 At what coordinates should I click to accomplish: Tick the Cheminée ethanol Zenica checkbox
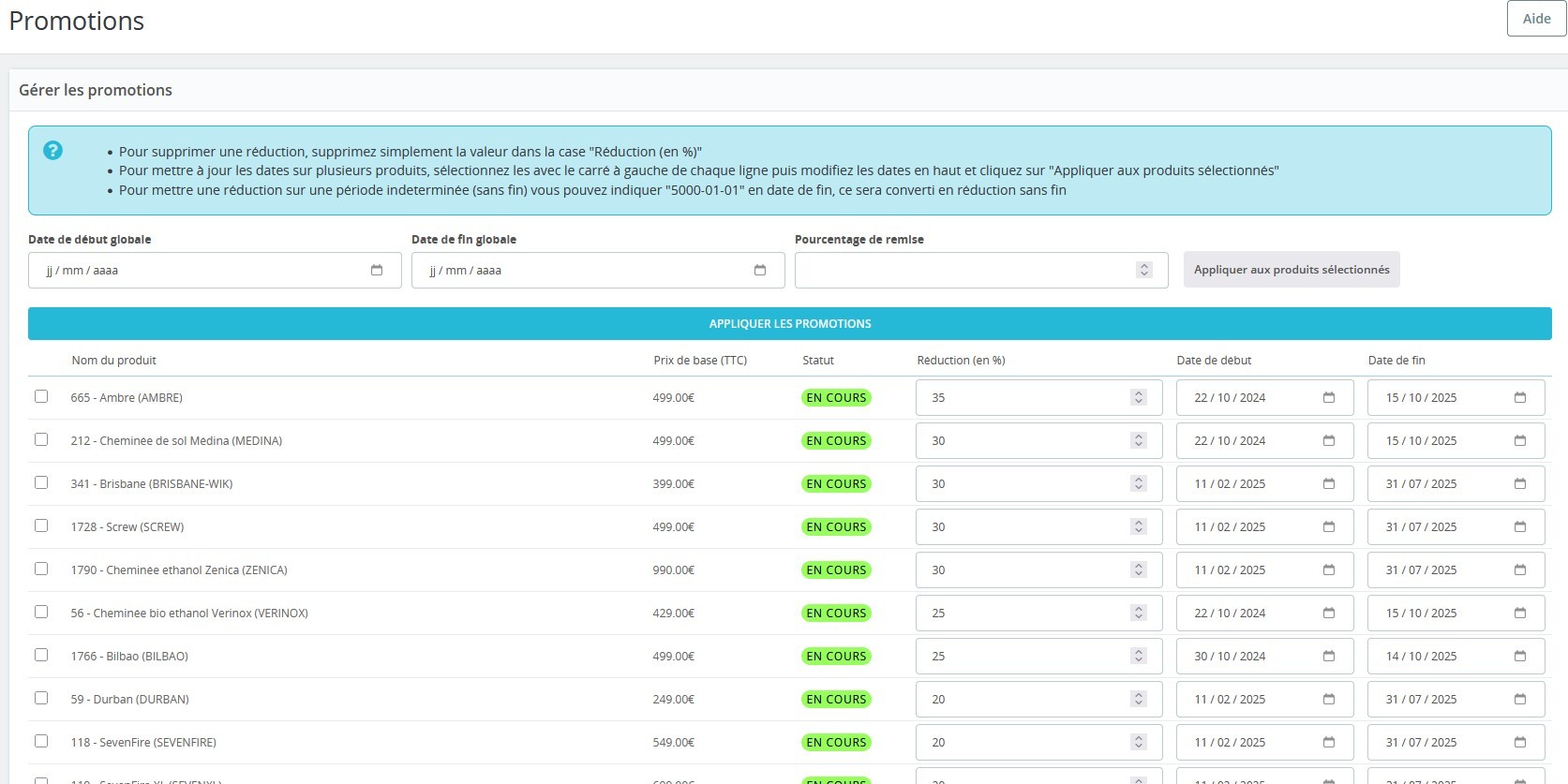[41, 569]
